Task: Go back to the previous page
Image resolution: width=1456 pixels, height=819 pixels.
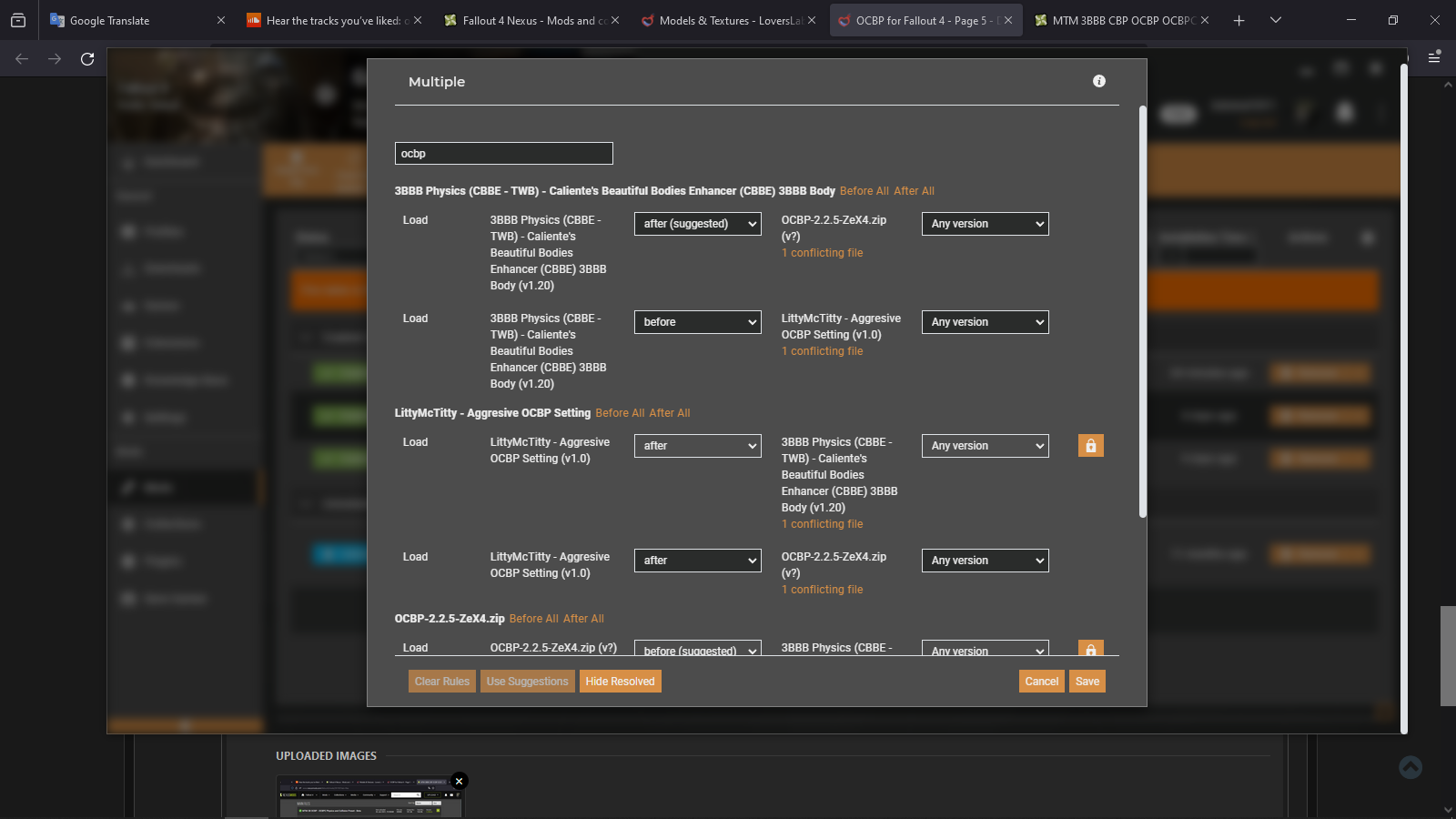Action: (22, 59)
